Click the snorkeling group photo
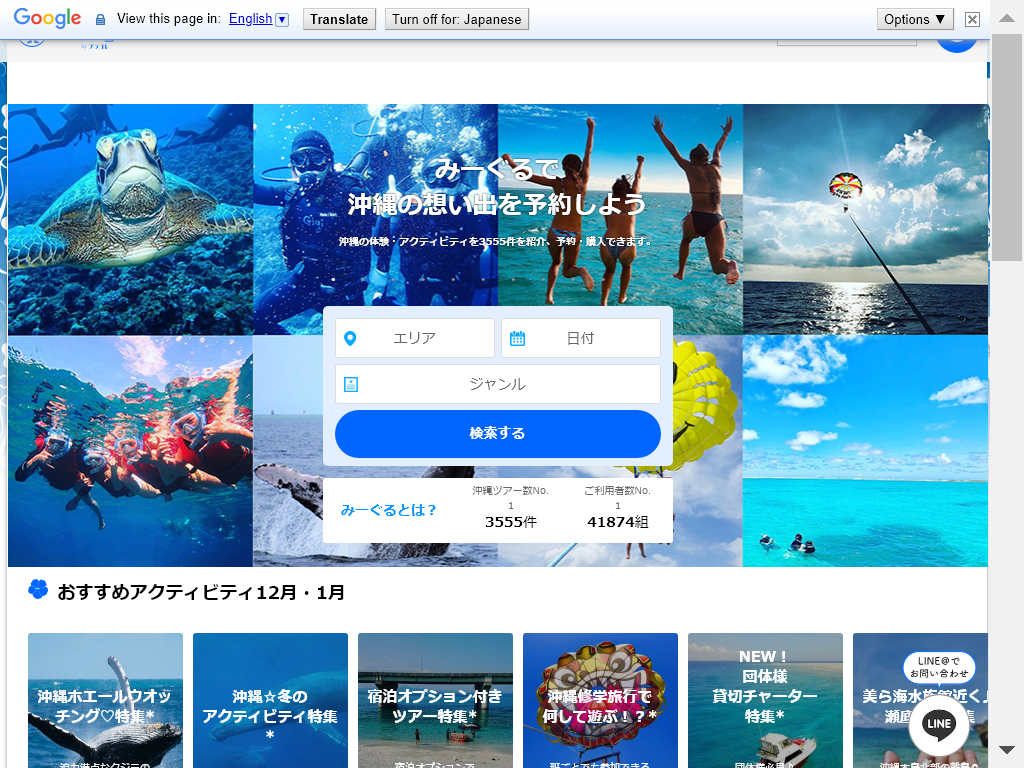This screenshot has width=1024, height=768. [131, 451]
